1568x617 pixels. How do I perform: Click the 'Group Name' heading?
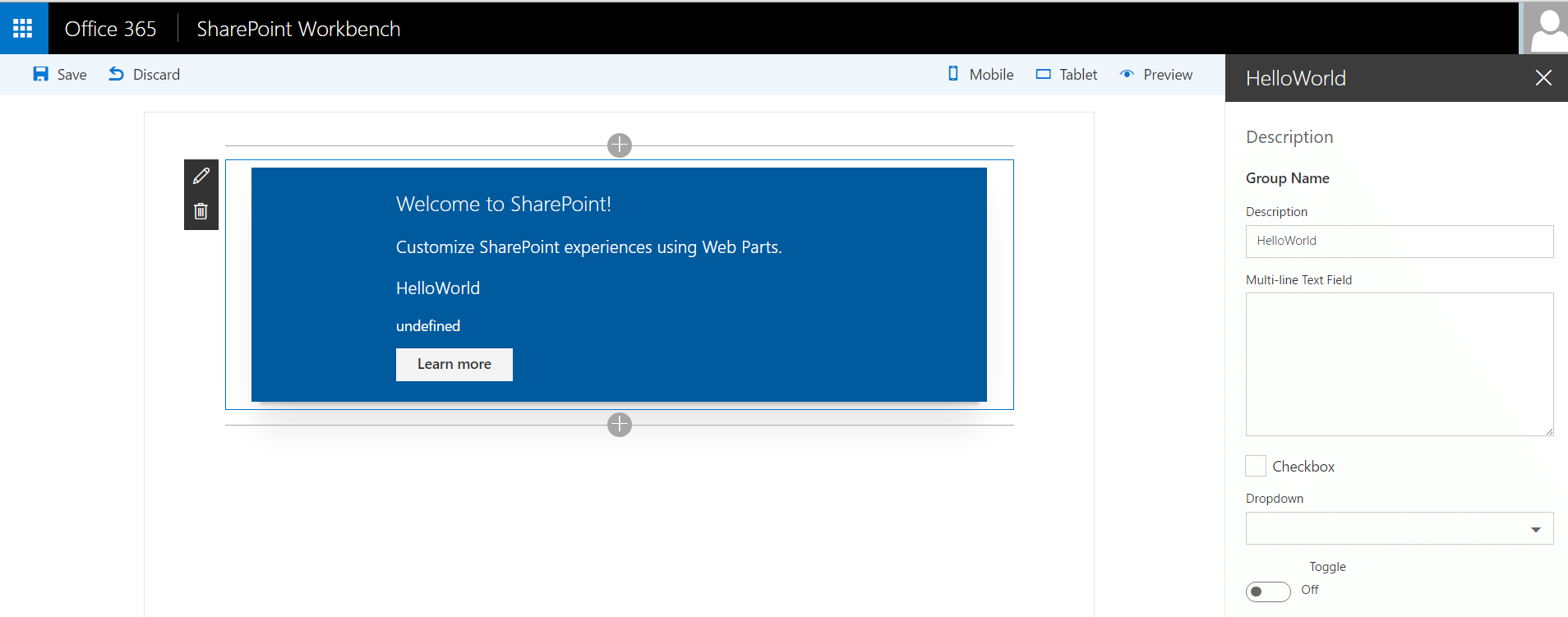[1288, 178]
